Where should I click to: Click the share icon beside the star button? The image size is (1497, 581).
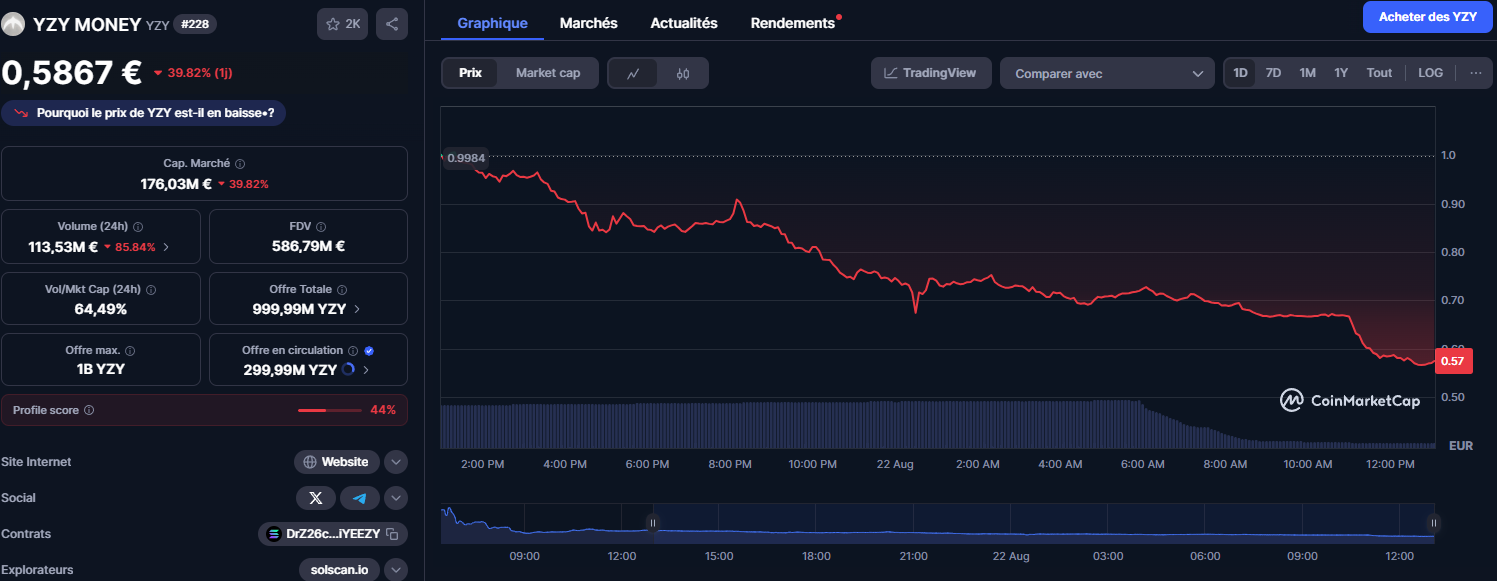tap(392, 24)
